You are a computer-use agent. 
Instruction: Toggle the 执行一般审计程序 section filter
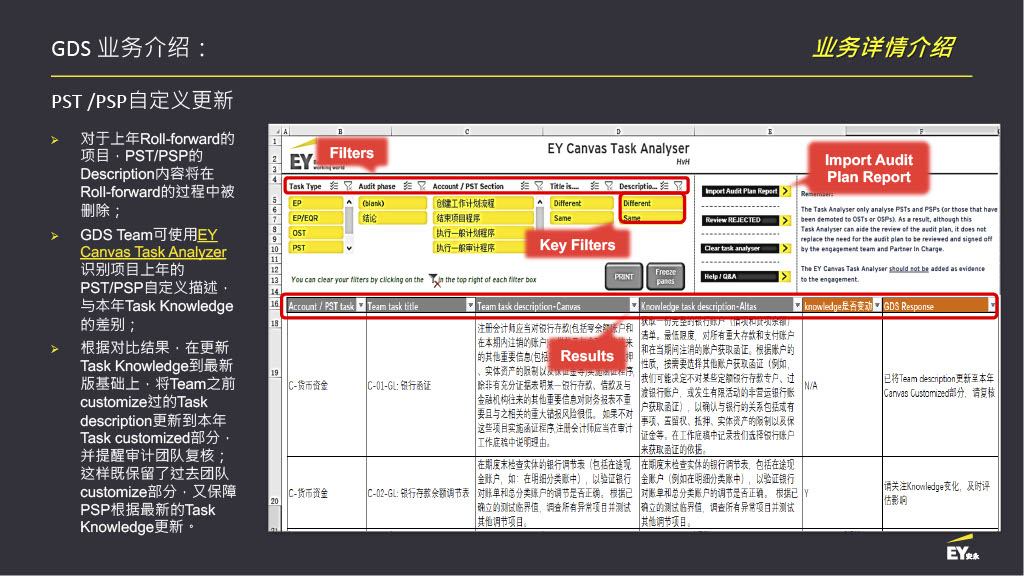coord(483,248)
